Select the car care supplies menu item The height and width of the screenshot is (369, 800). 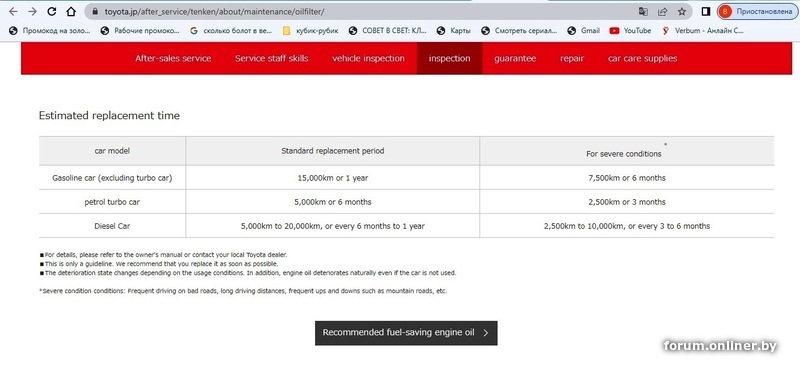point(642,58)
